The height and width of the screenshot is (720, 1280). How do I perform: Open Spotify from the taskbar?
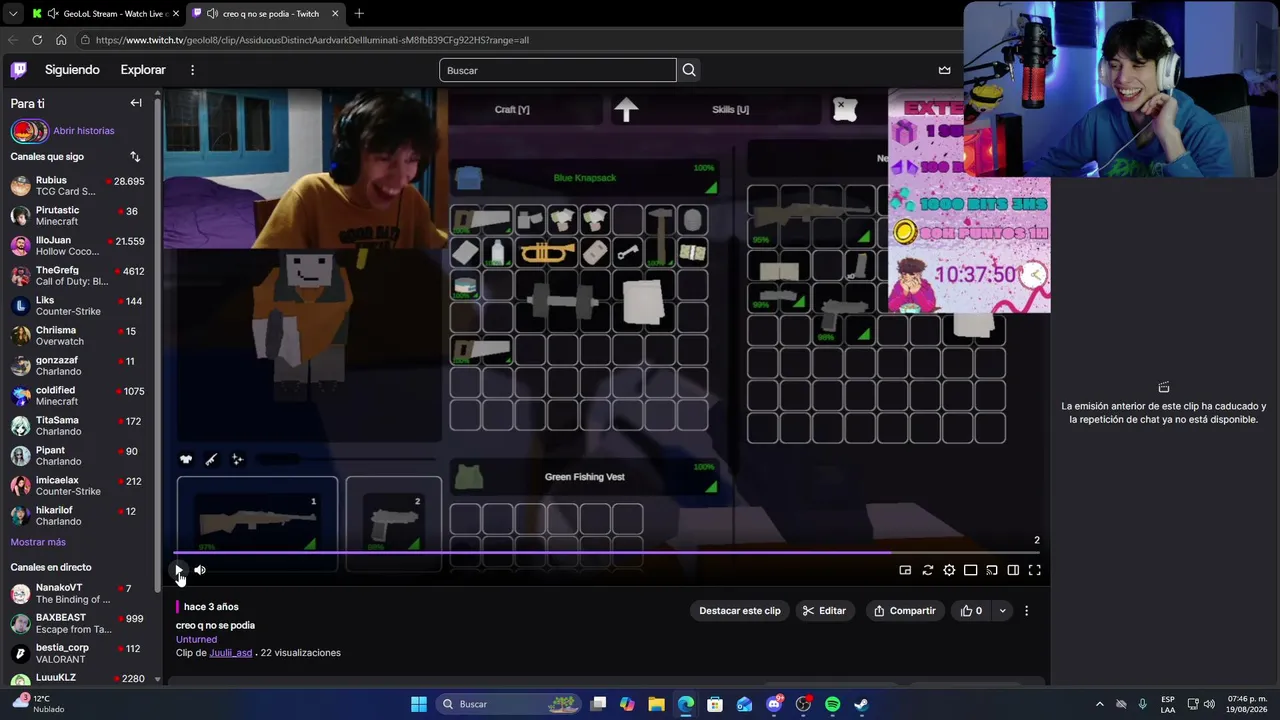[832, 704]
